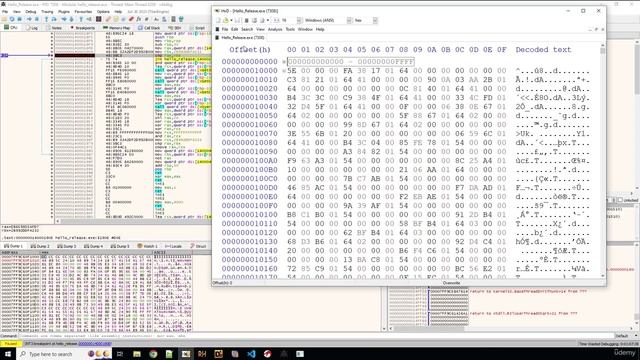This screenshot has width=640, height=360.
Task: Open Visual Studio Code from the taskbar
Action: (251, 354)
